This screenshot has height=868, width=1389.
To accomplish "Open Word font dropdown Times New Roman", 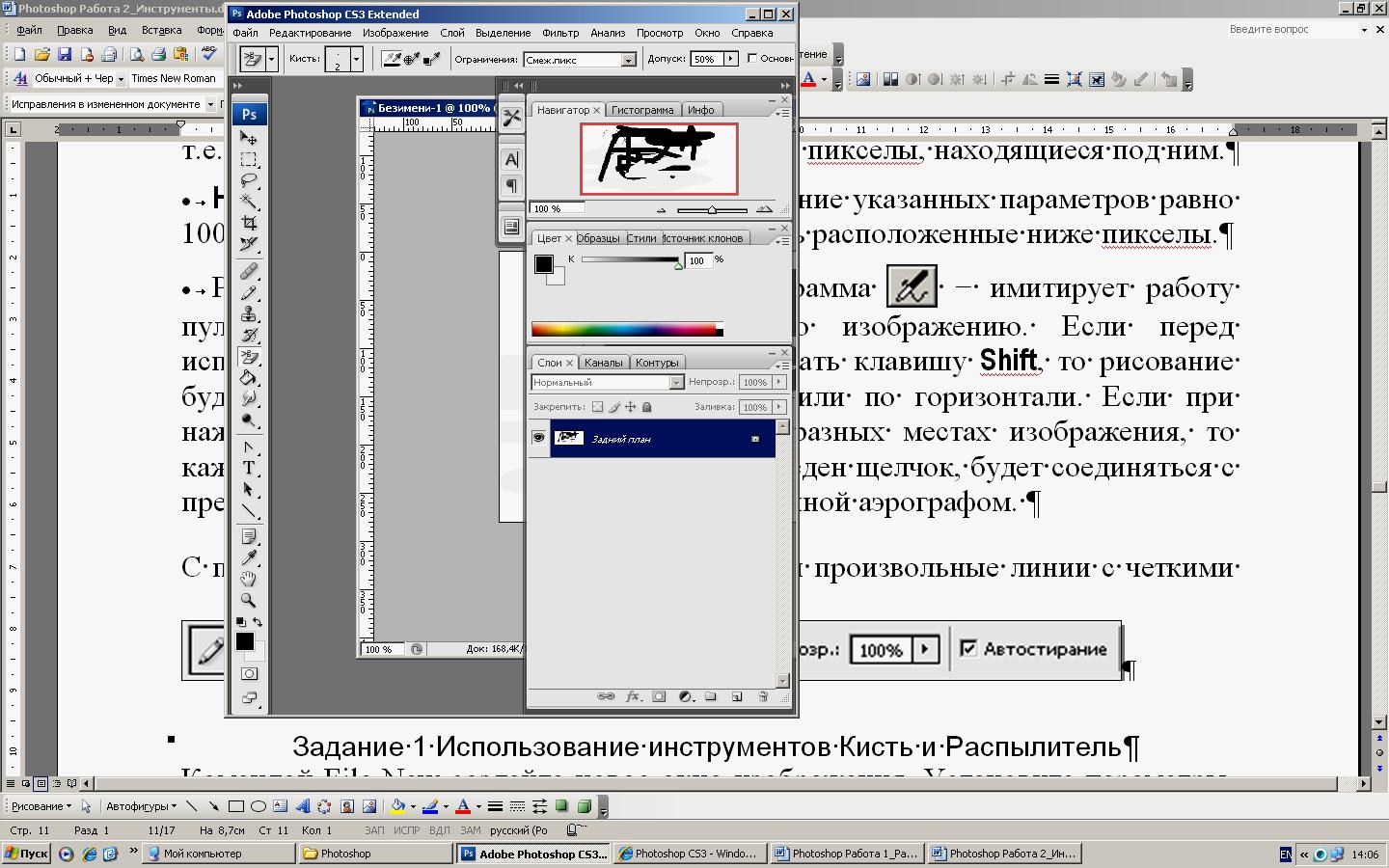I will pos(175,79).
